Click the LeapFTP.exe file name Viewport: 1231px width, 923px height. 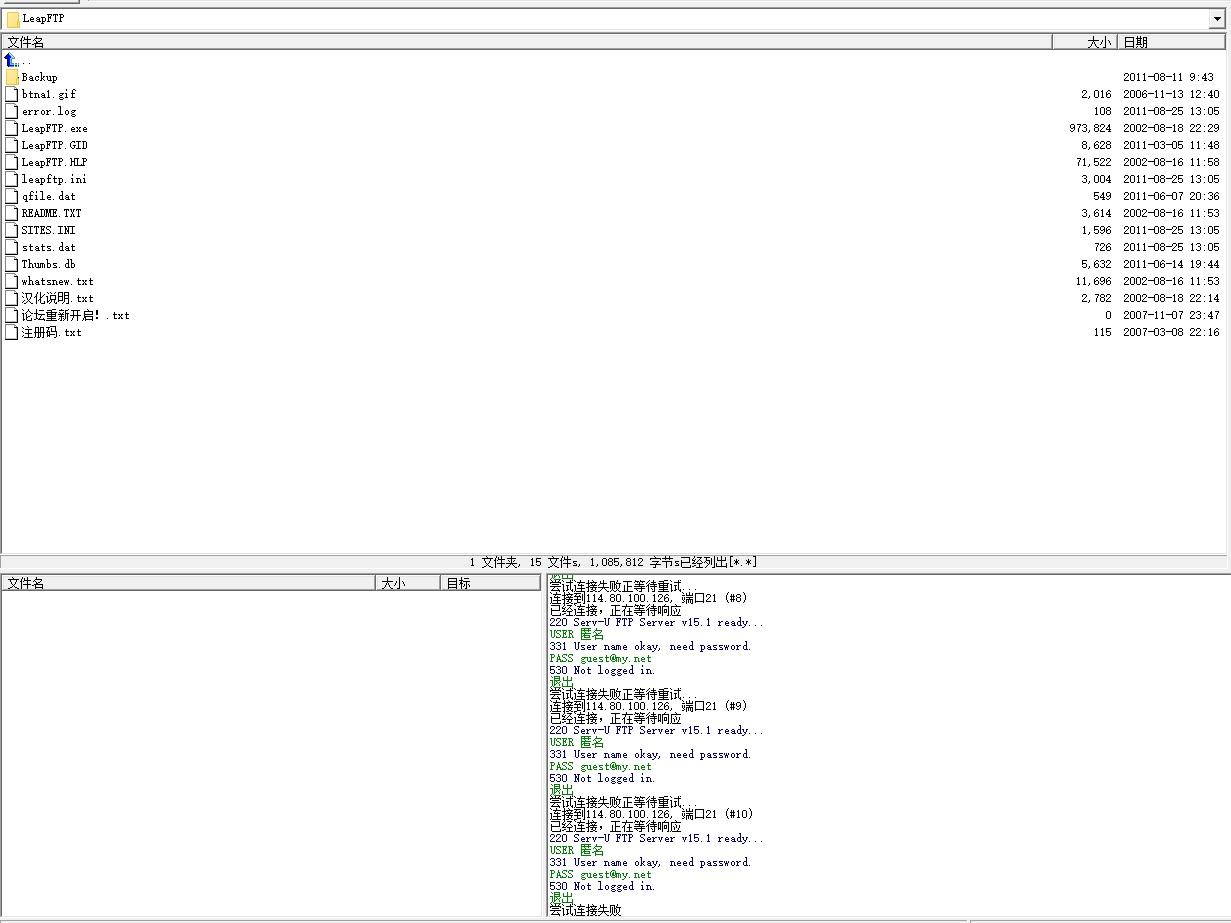(x=54, y=128)
